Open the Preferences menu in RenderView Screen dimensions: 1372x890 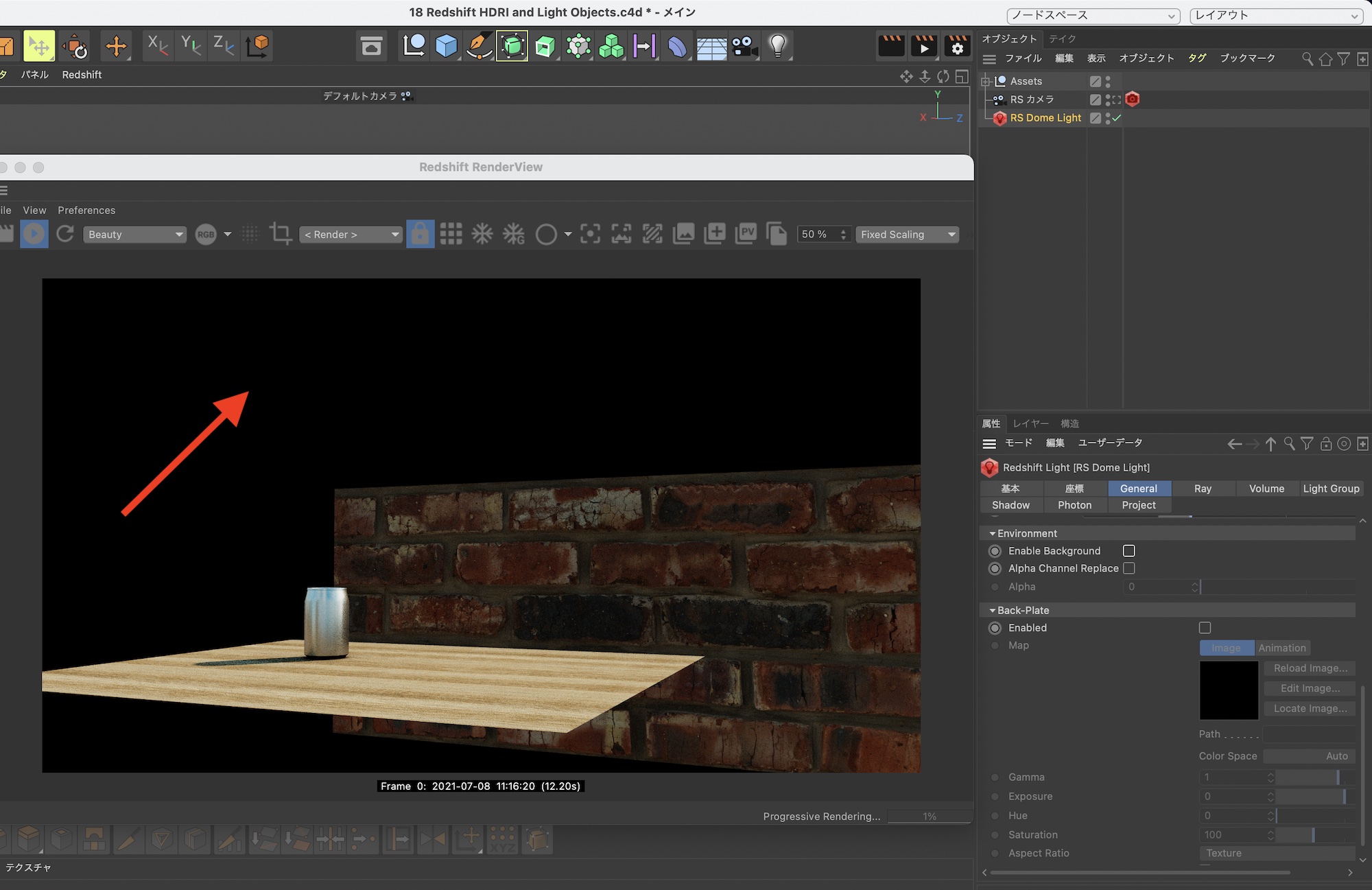[x=86, y=210]
